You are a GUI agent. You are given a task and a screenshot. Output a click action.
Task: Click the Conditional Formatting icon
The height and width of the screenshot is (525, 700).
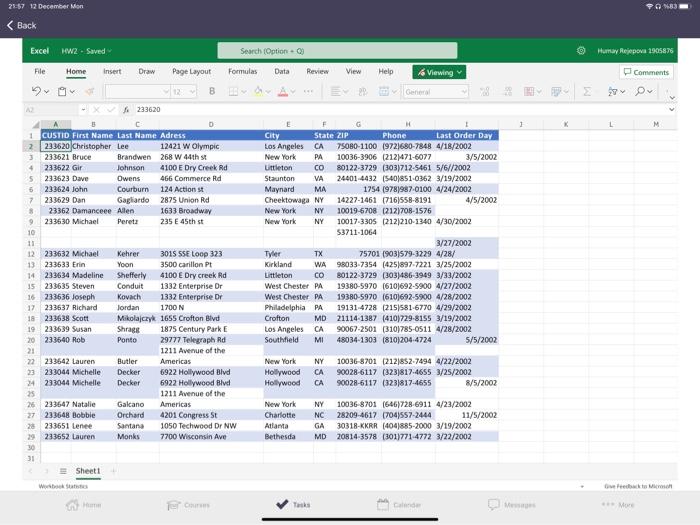coord(529,92)
